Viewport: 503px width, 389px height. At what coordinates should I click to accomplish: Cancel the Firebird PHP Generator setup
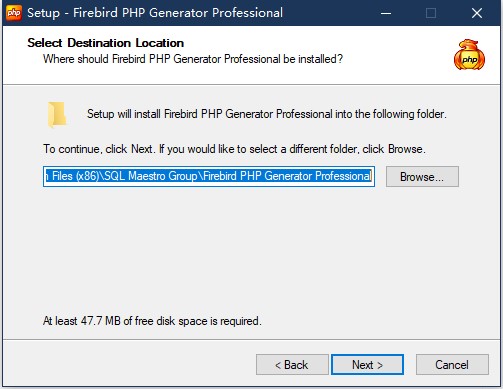coord(452,364)
